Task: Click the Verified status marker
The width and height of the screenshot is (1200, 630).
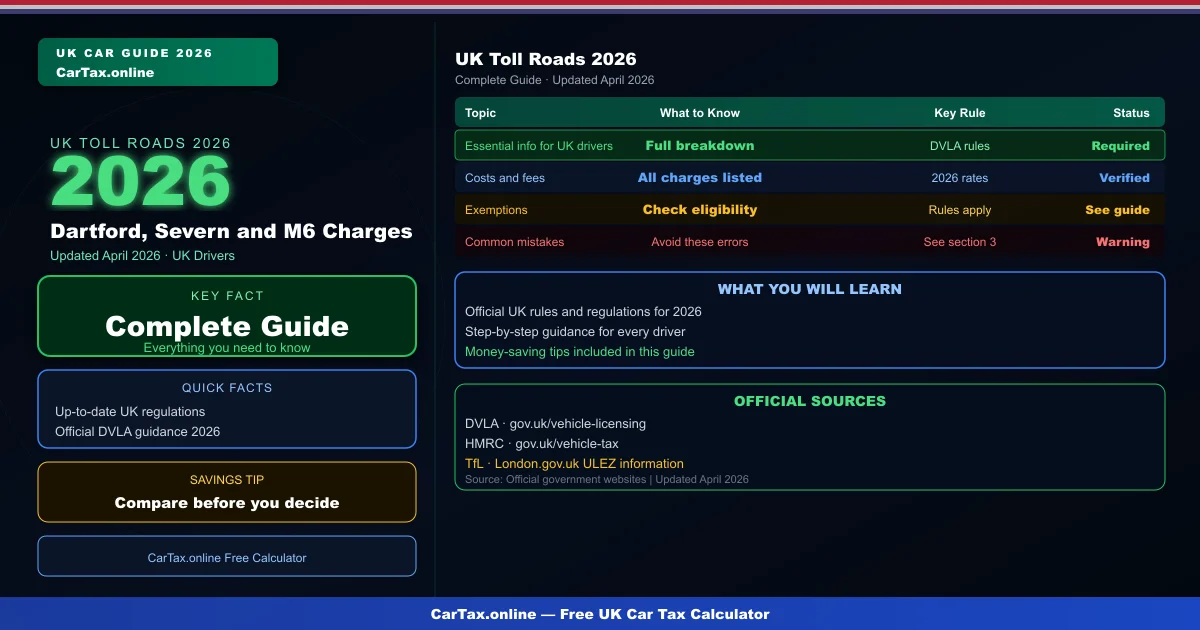Action: click(x=1124, y=178)
